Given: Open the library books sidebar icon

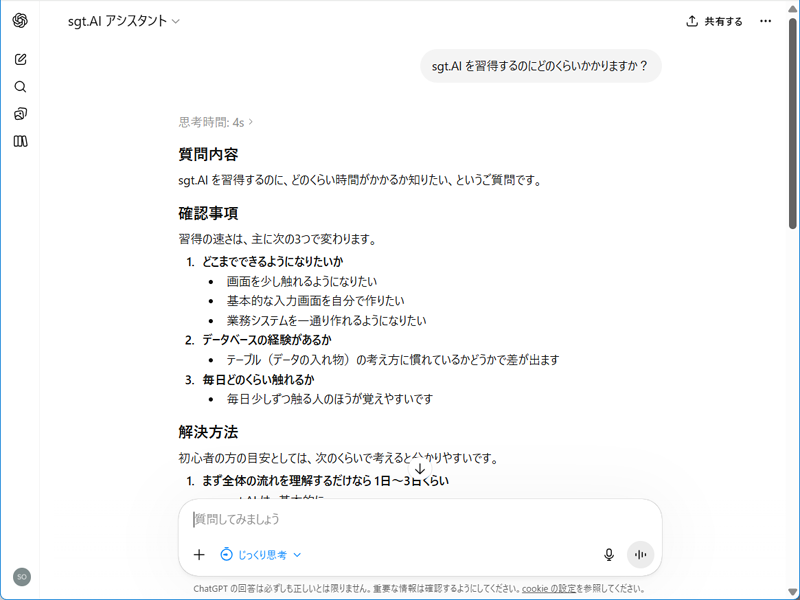Looking at the screenshot, I should pyautogui.click(x=20, y=141).
